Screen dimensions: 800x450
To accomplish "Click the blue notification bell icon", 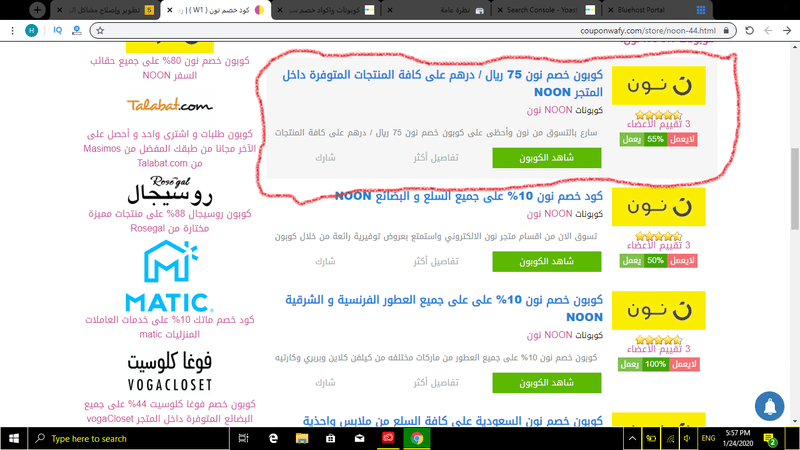I will pos(769,406).
